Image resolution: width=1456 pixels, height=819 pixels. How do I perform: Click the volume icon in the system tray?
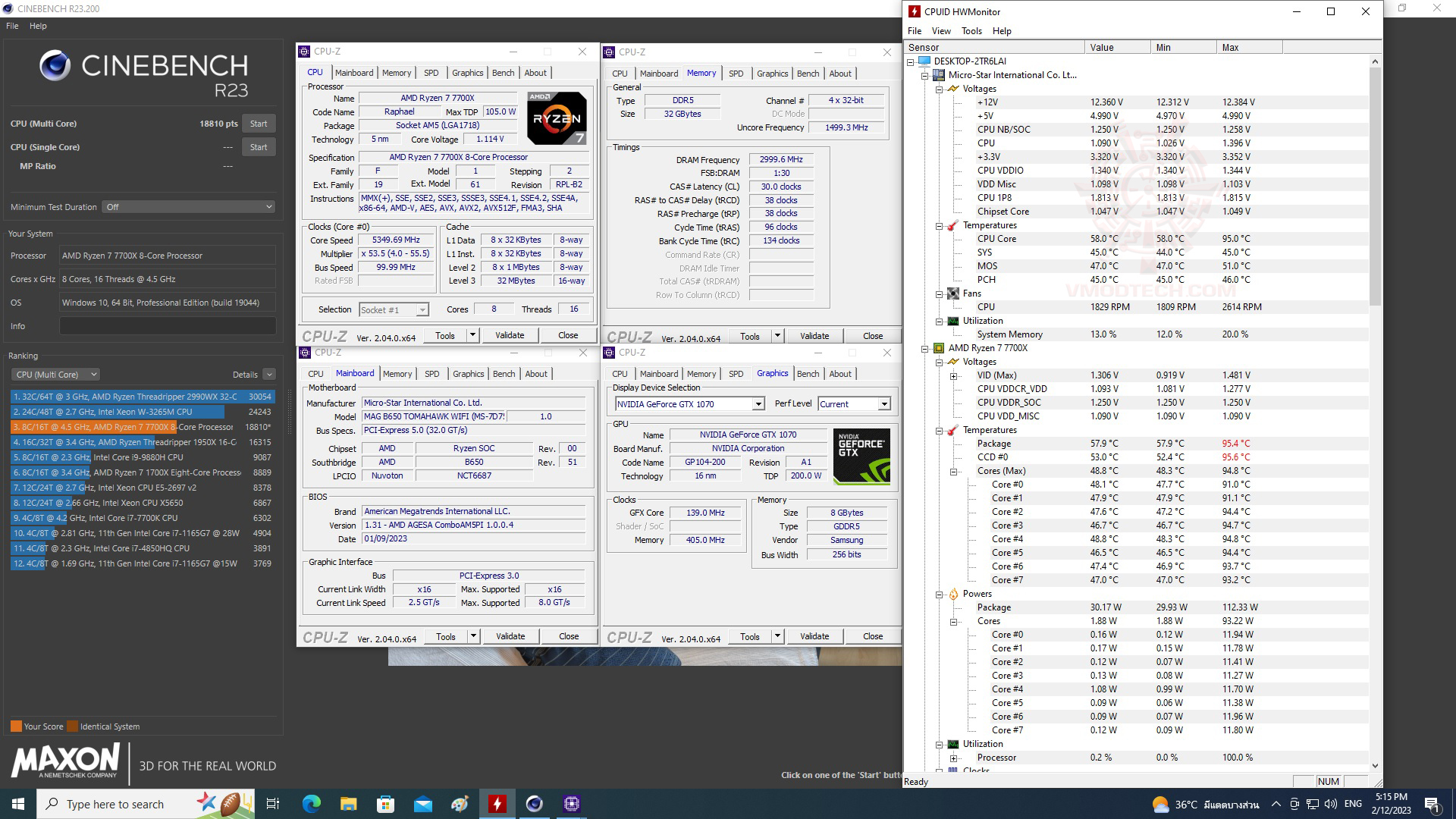[1331, 804]
